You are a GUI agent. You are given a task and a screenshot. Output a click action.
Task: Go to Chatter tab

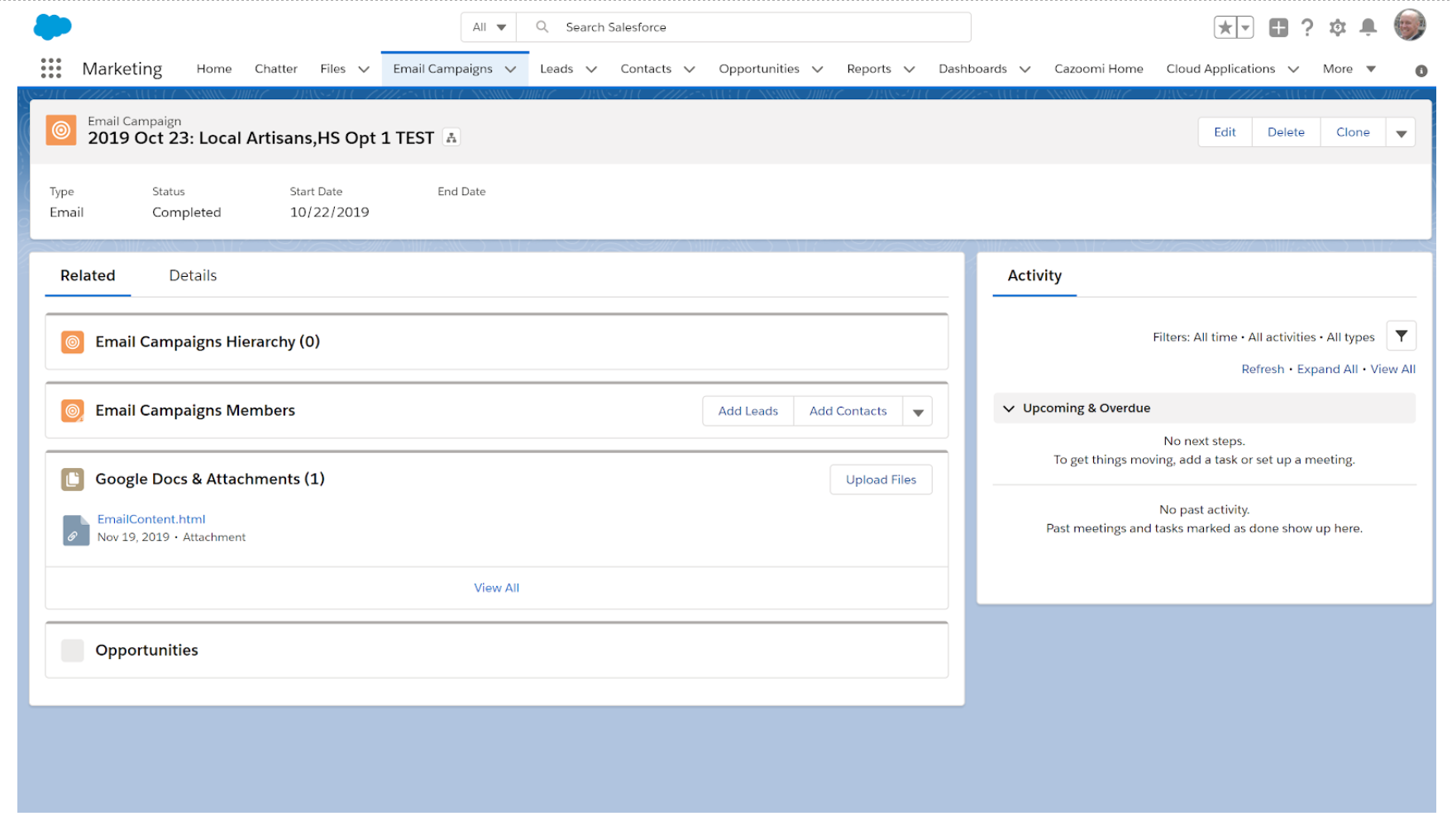276,69
